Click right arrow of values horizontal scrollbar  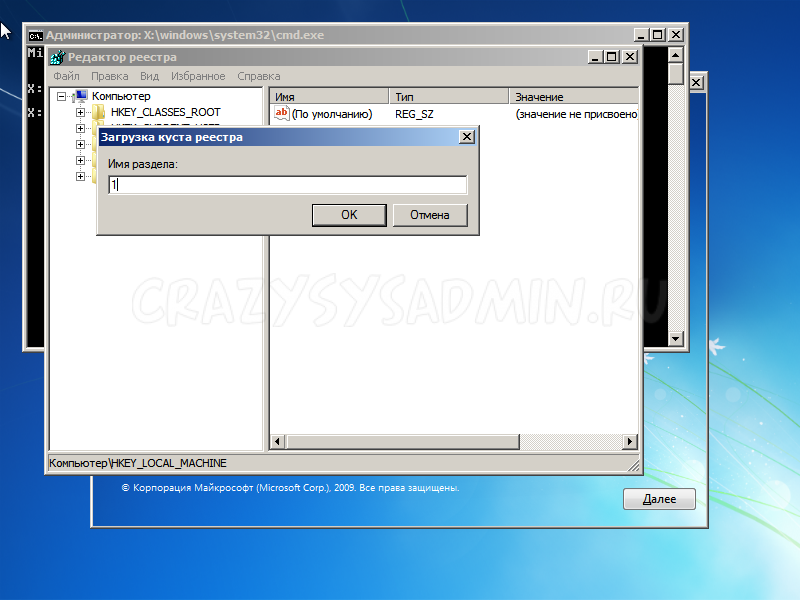click(x=630, y=442)
